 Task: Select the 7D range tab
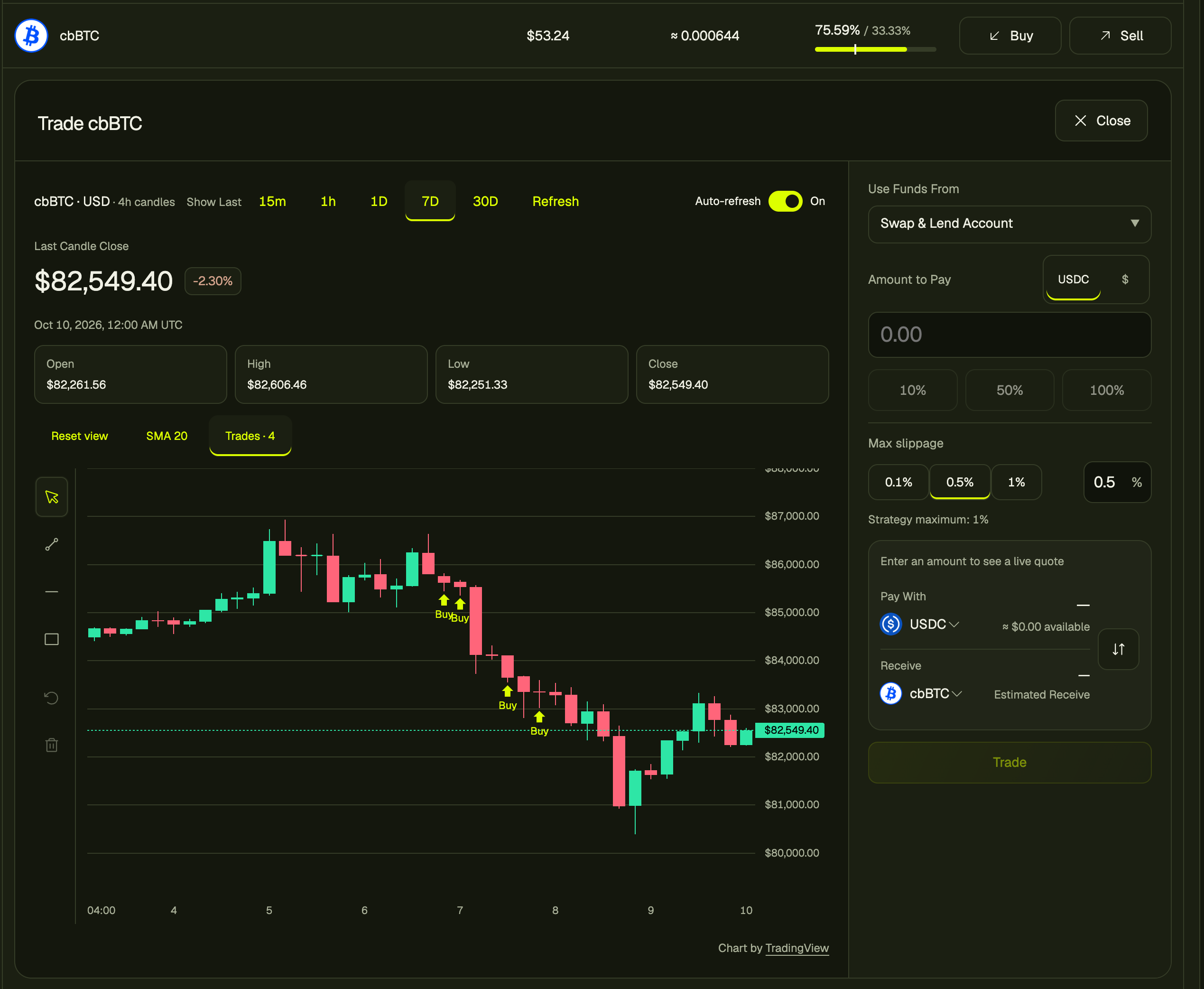pyautogui.click(x=430, y=201)
